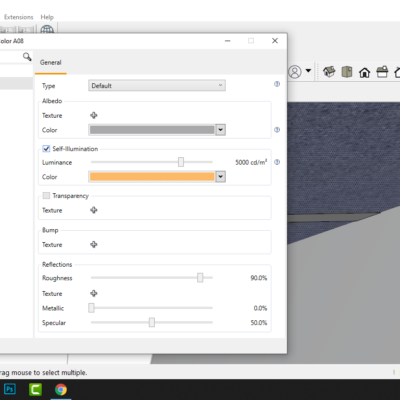Expand the user account dropdown arrow

(308, 71)
